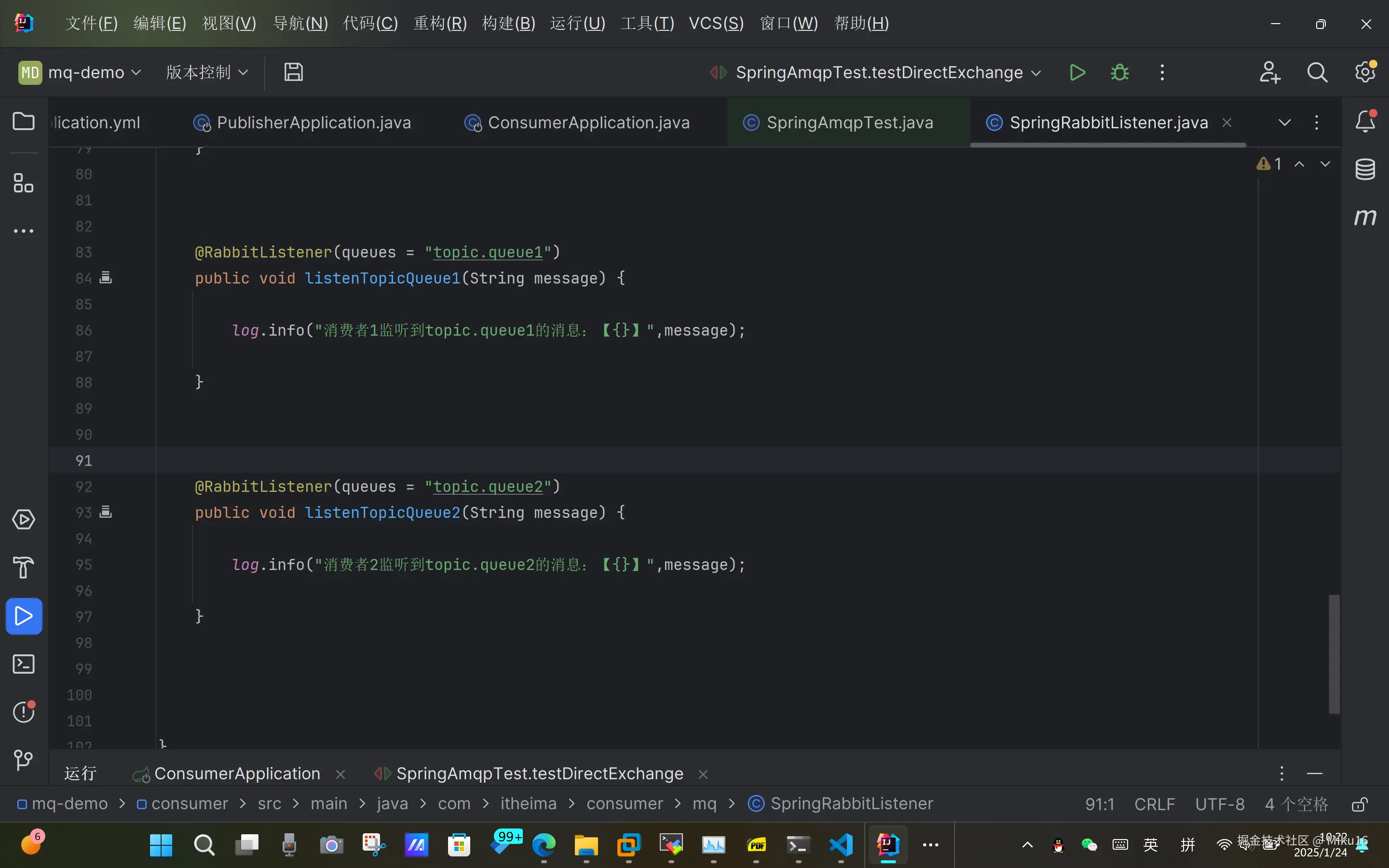Switch input language with 英 indicator
Viewport: 1389px width, 868px height.
(1150, 844)
